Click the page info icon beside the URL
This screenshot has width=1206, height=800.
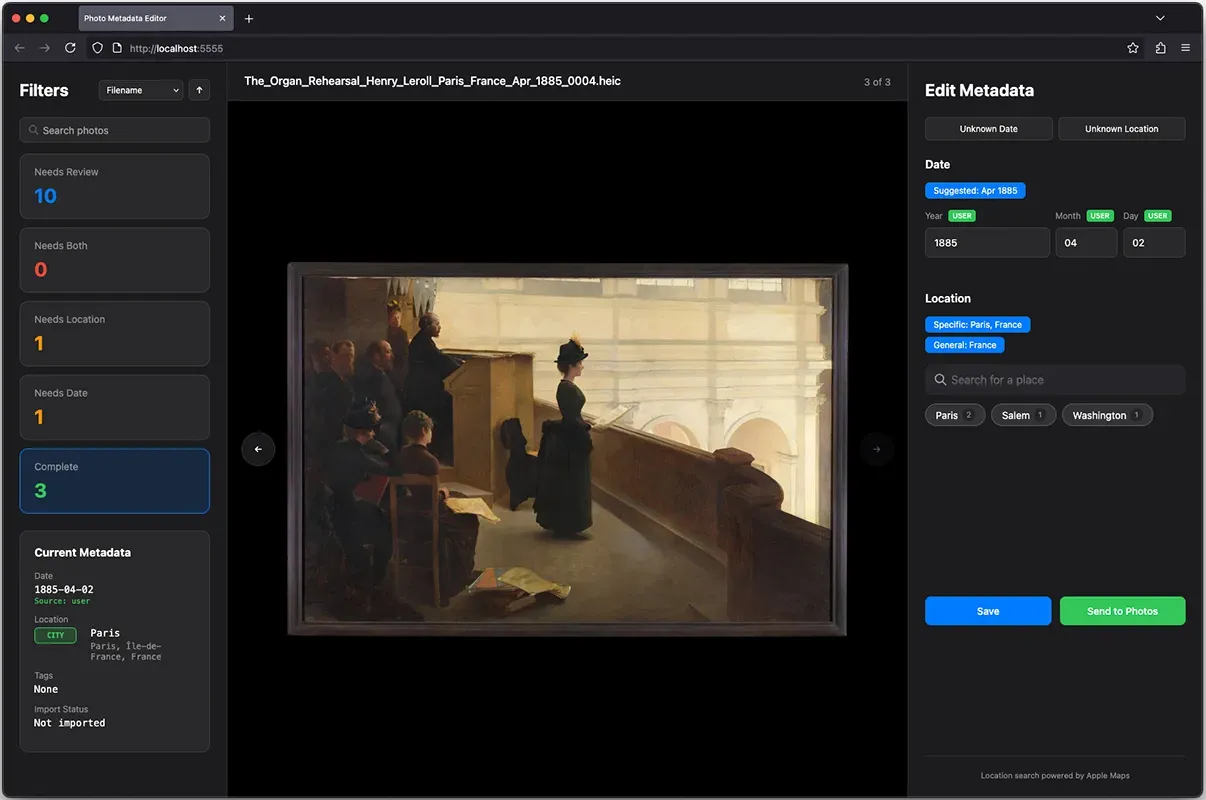click(116, 48)
